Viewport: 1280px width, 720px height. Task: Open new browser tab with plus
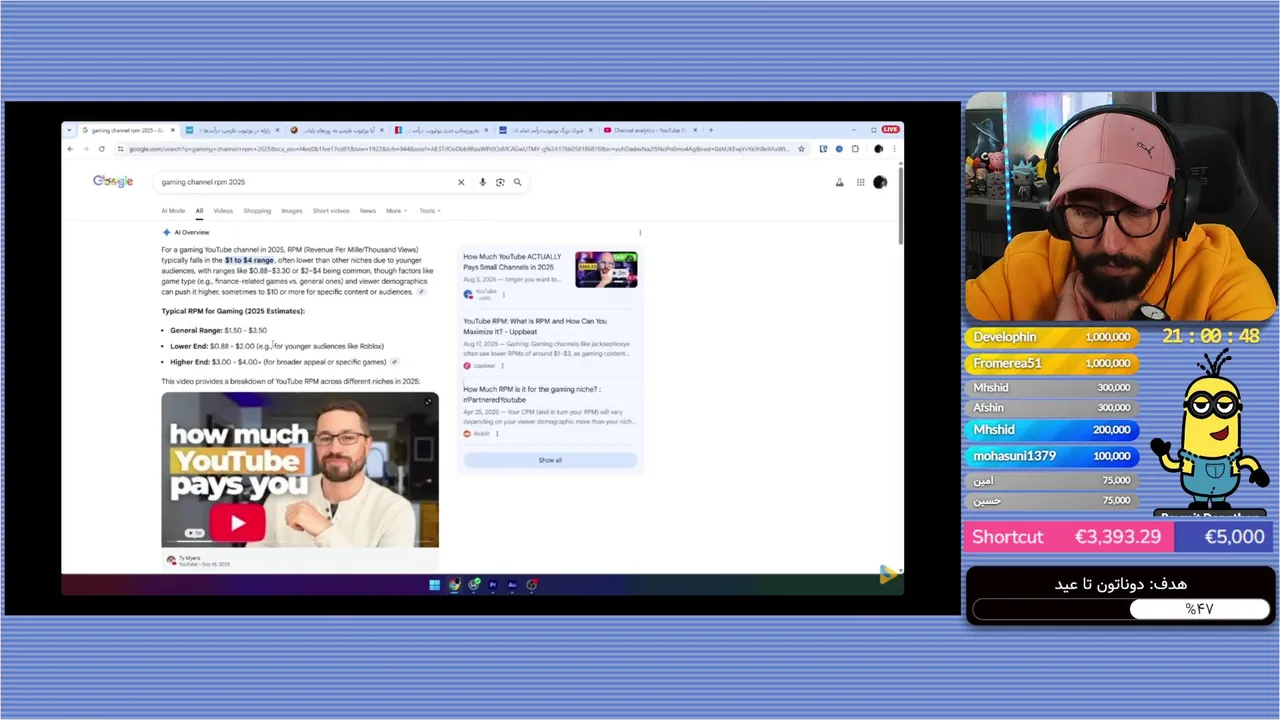(x=711, y=130)
